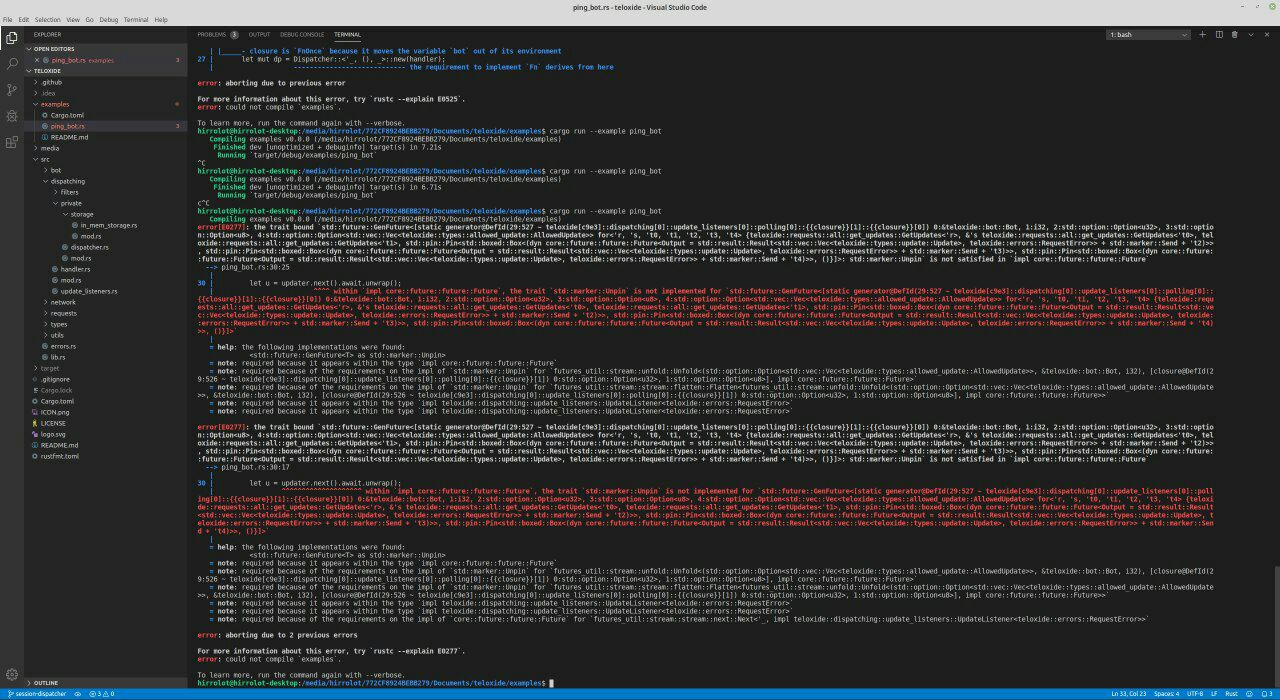The height and width of the screenshot is (700, 1280).
Task: Open update_listeners.rs file
Action: 88,291
